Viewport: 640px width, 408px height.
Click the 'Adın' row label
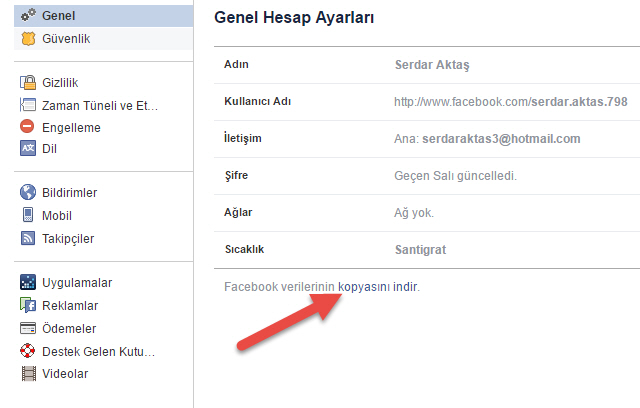point(236,64)
